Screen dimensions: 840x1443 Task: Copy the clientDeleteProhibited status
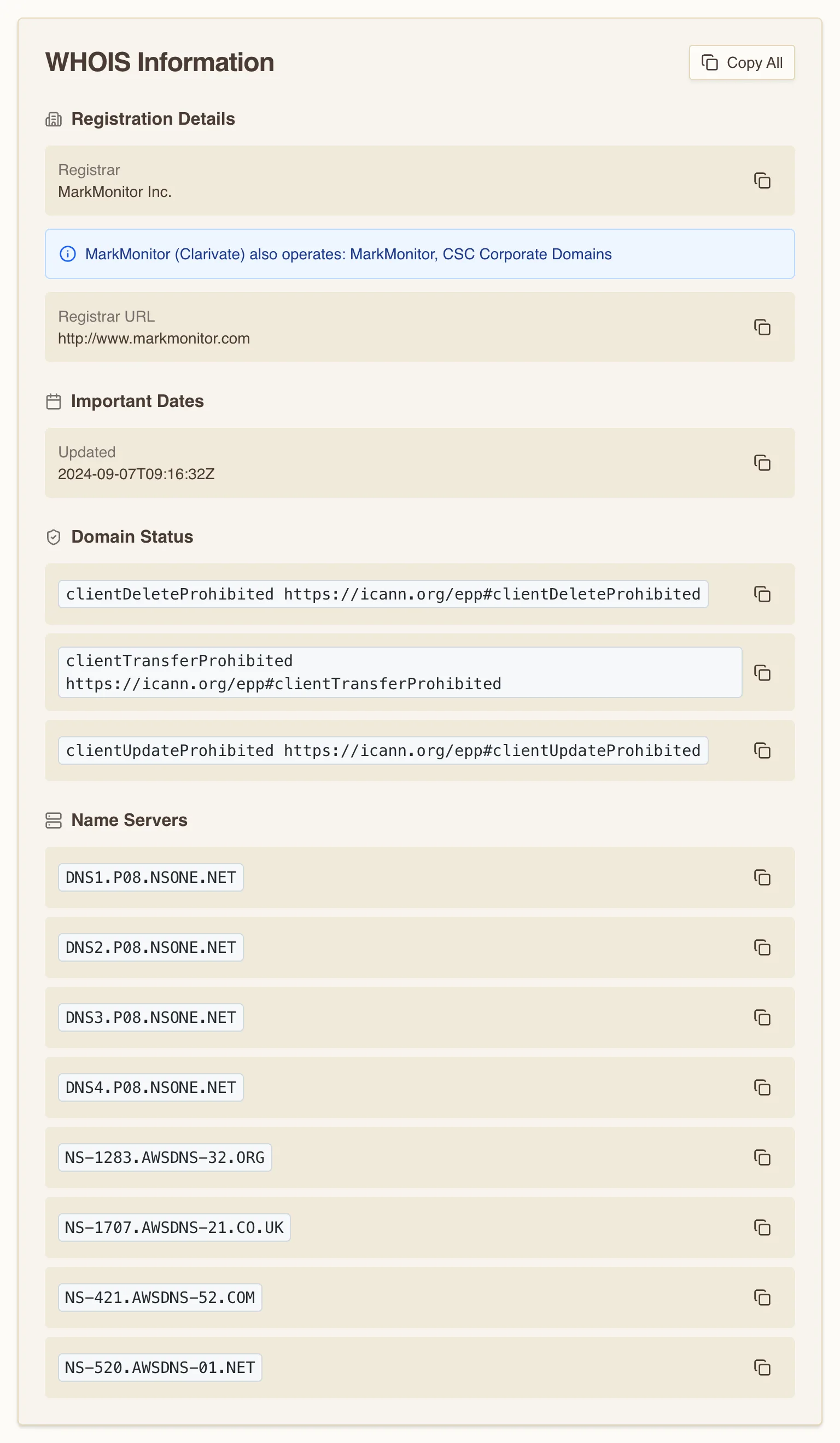click(762, 594)
